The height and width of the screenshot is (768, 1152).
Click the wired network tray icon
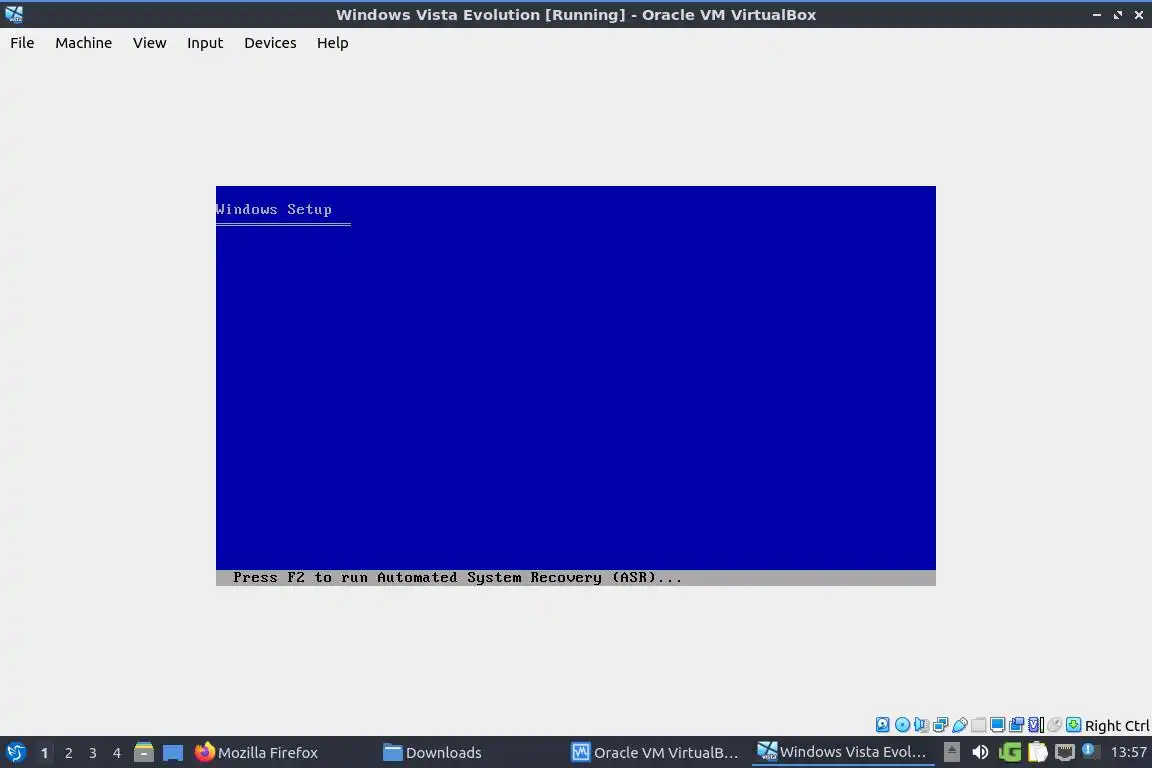tap(1065, 752)
